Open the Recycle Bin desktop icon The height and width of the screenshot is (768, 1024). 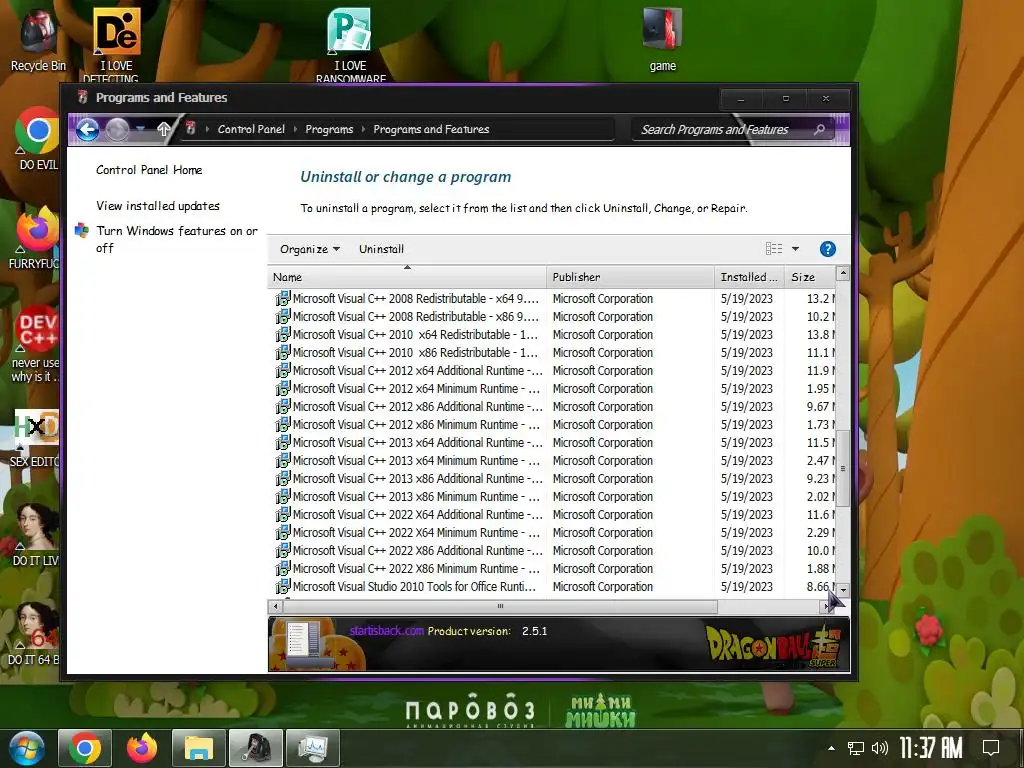tap(38, 40)
